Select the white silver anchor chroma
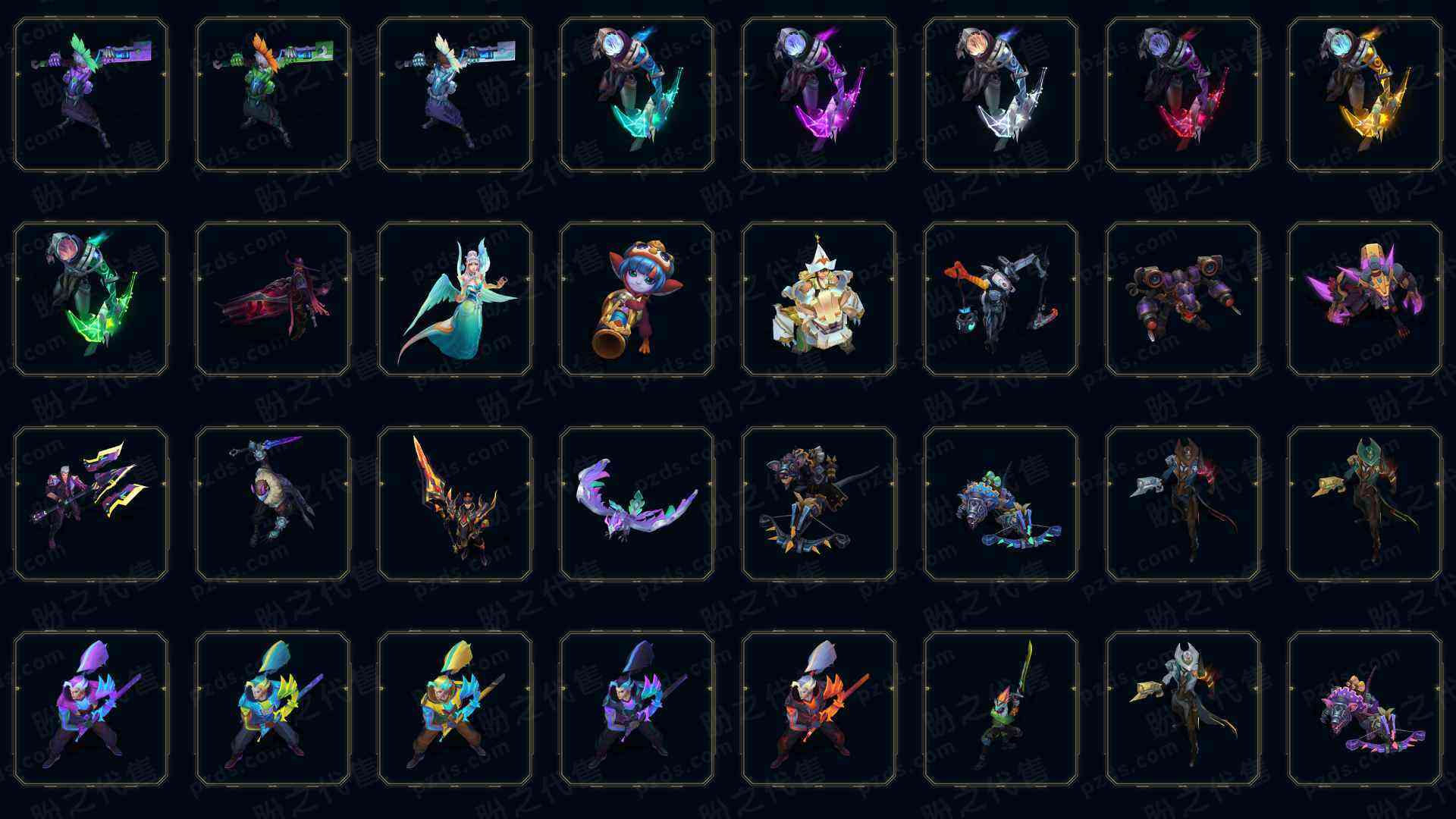This screenshot has width=1456, height=819. pos(1001,94)
